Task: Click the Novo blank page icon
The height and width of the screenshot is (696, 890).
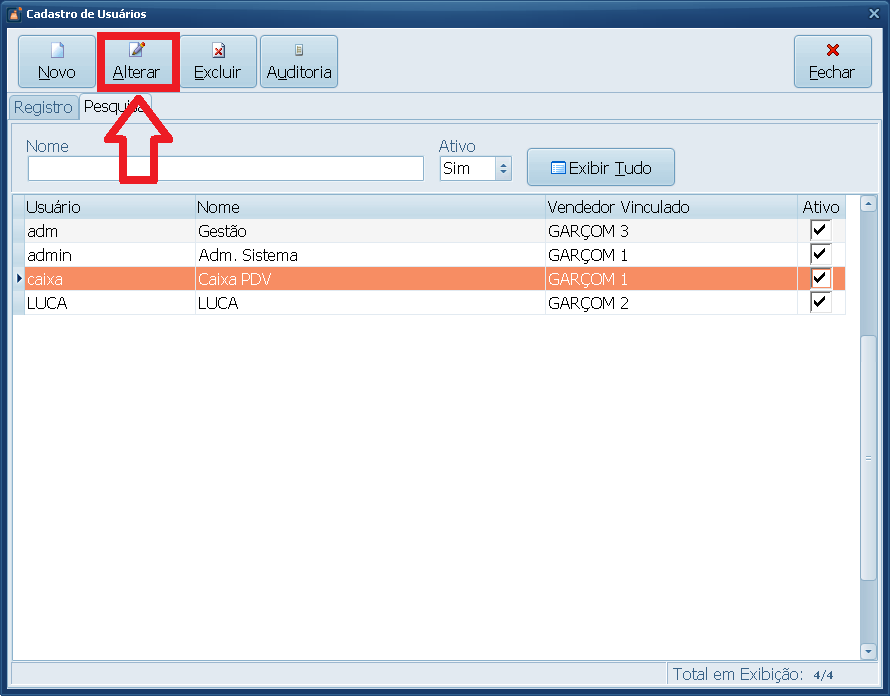Action: (x=57, y=51)
